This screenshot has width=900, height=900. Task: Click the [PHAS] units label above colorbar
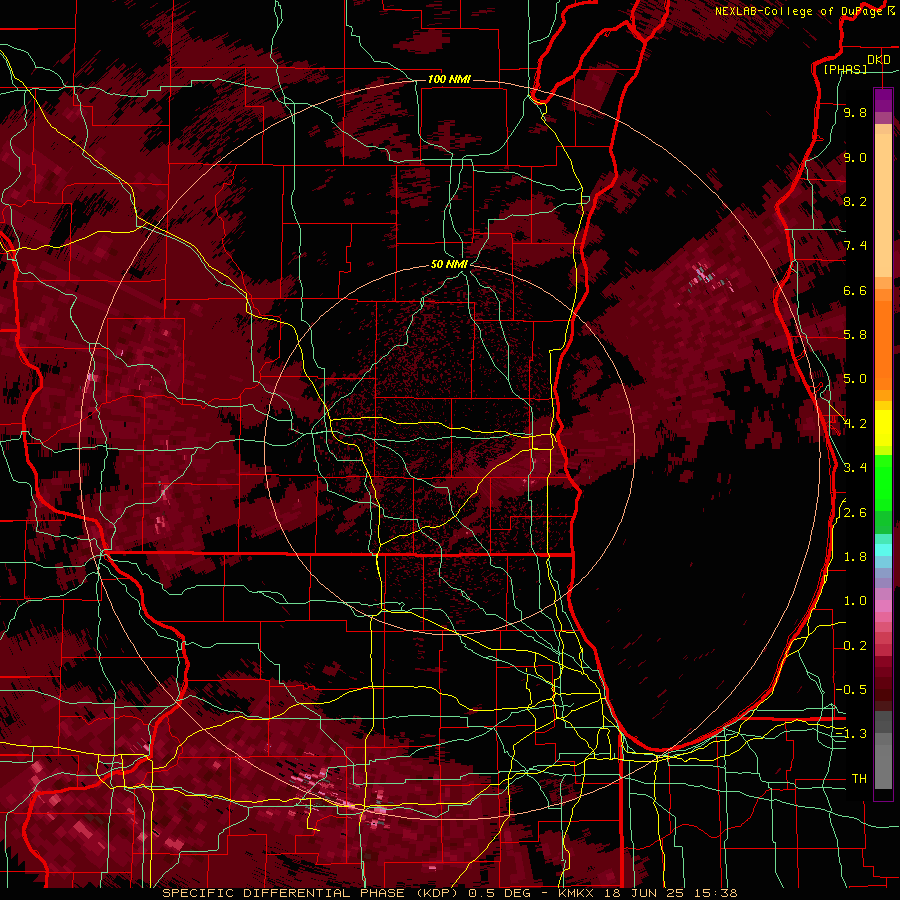845,69
